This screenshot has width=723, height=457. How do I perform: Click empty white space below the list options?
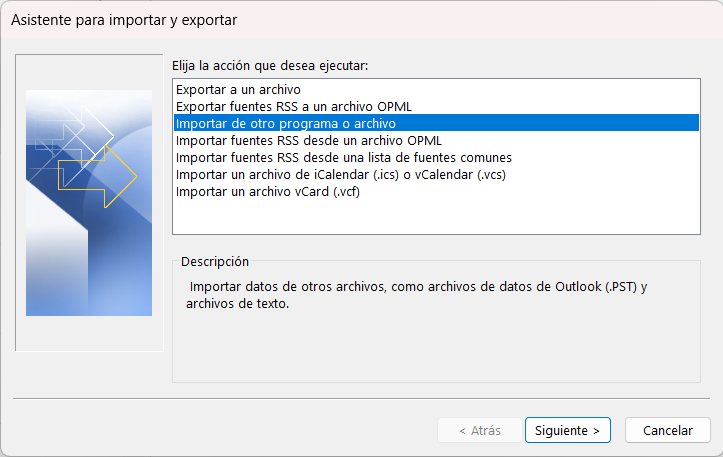[x=436, y=217]
